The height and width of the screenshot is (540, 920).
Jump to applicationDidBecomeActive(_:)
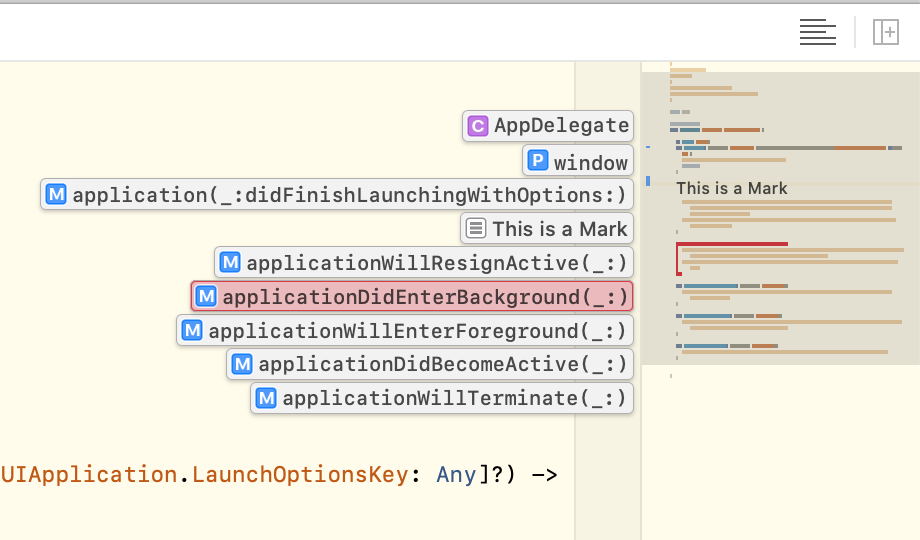click(x=430, y=364)
